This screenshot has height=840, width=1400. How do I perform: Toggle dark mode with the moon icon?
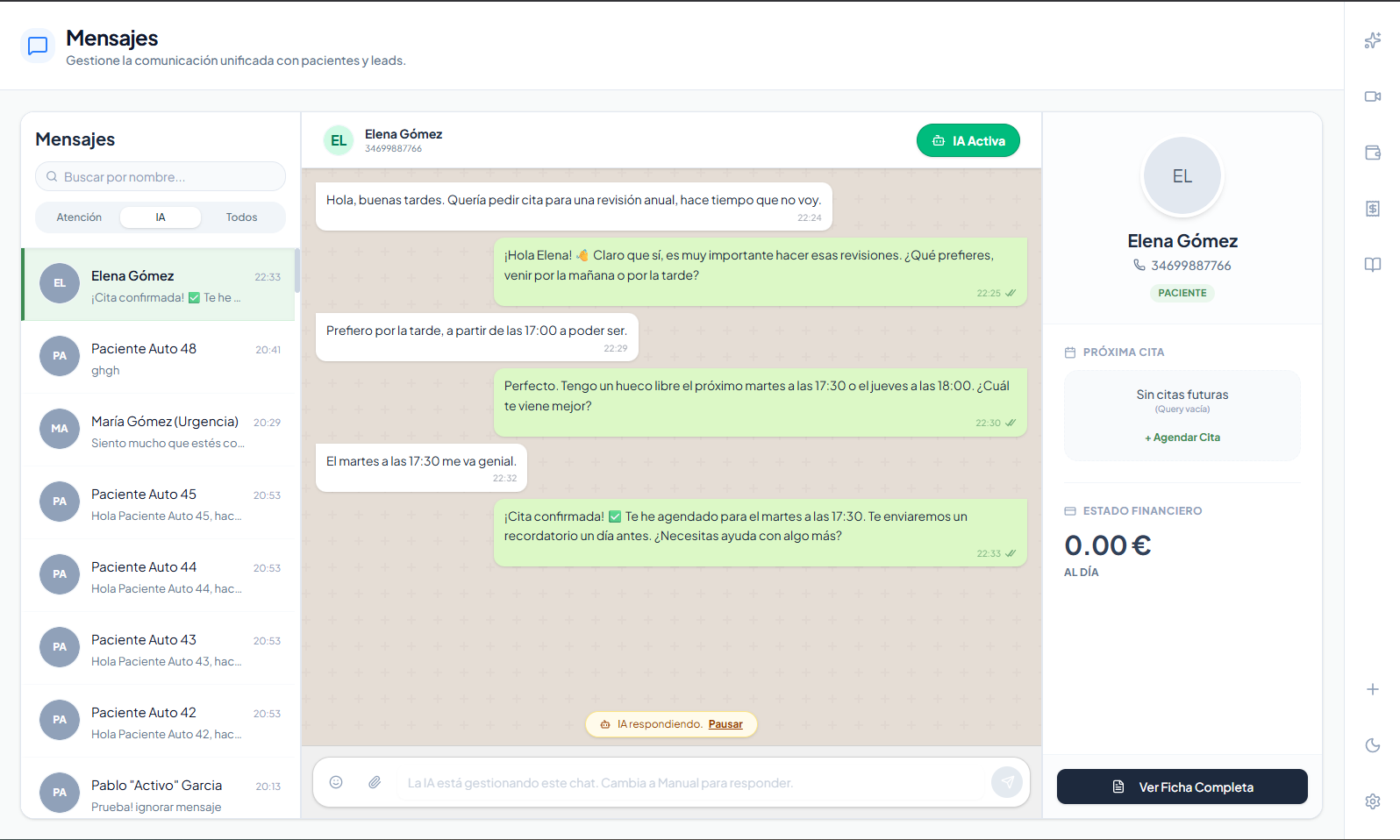coord(1373,745)
